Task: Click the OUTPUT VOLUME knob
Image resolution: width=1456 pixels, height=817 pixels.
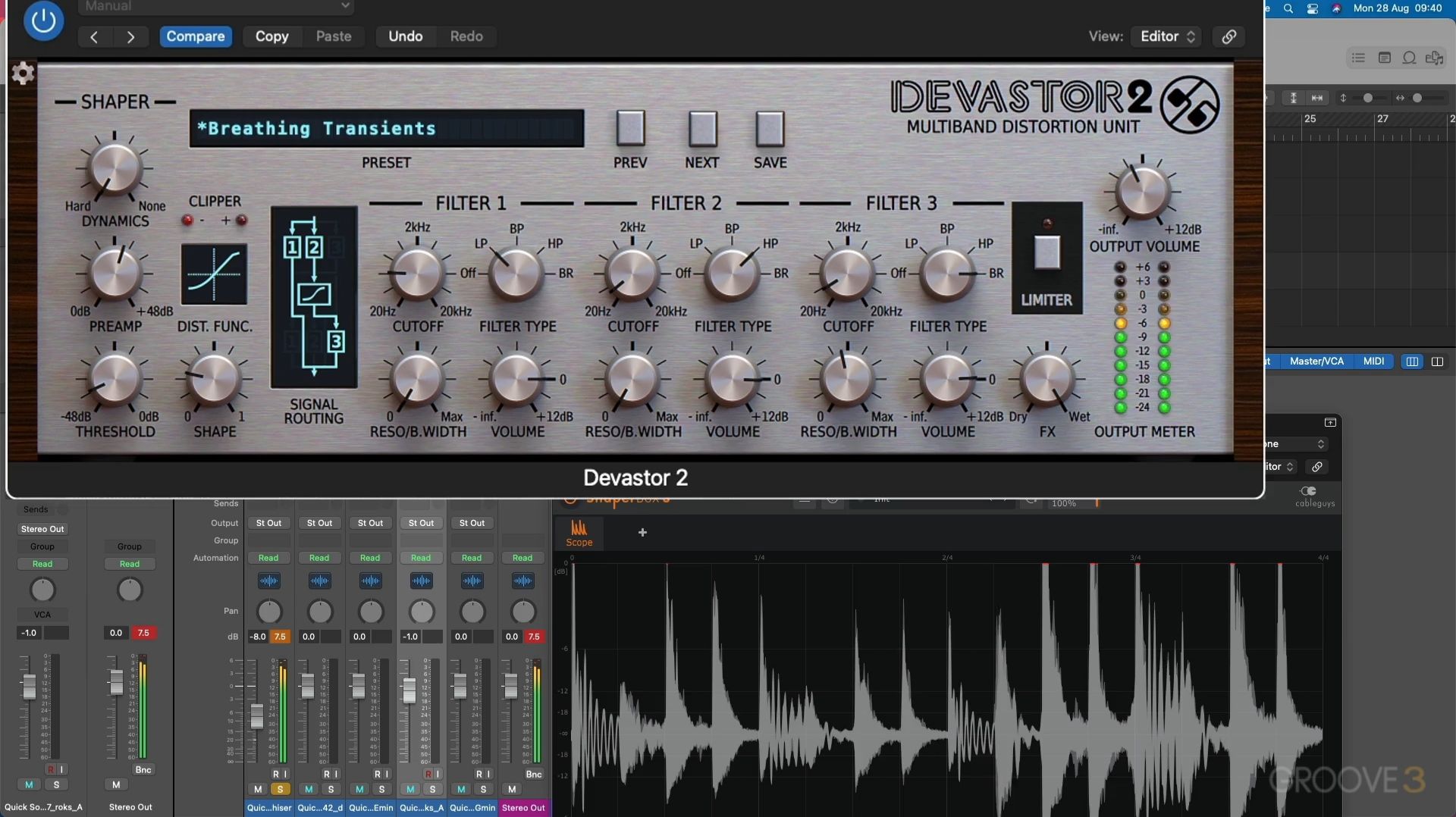Action: click(1141, 192)
